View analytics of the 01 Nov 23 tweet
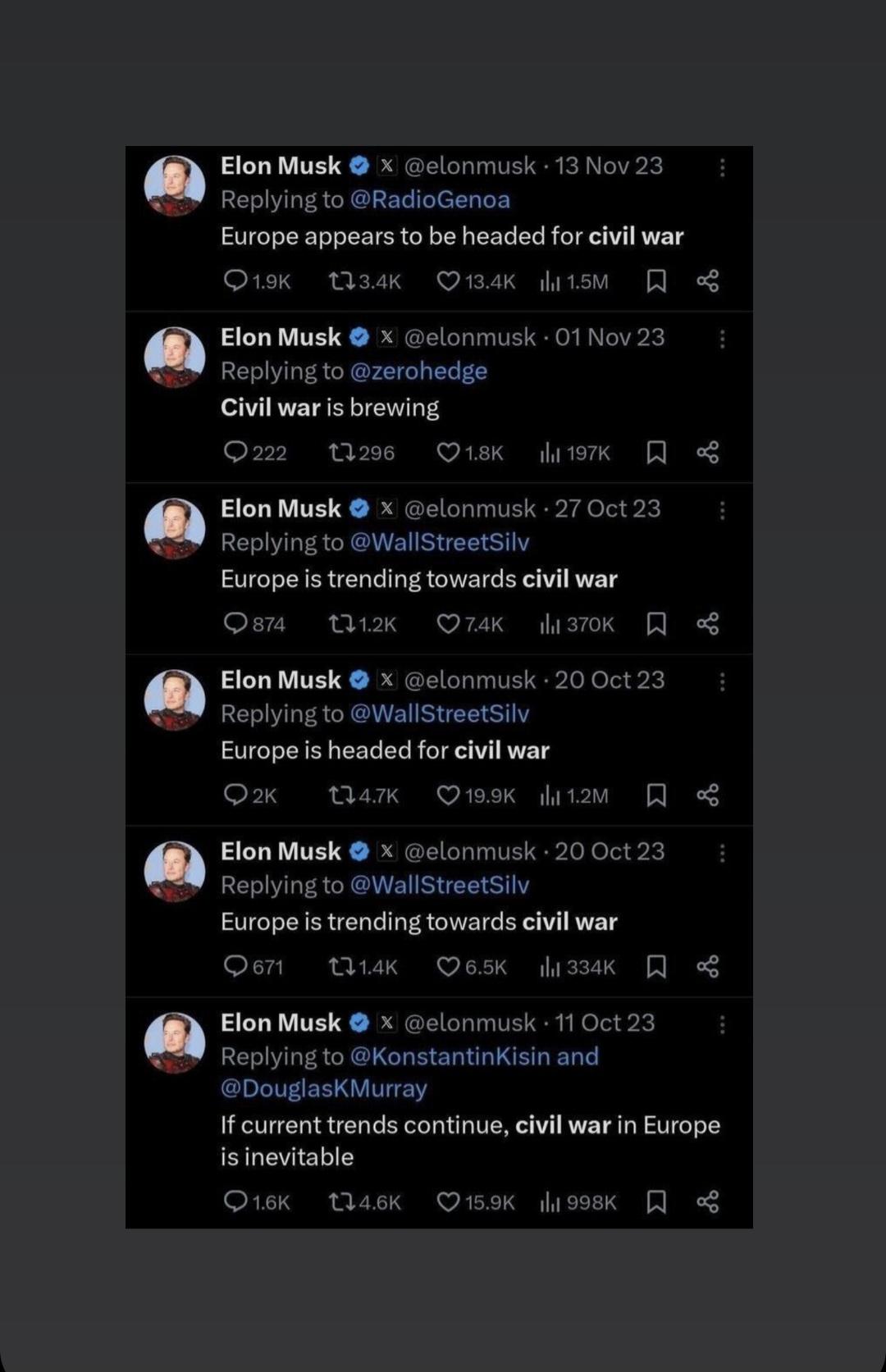Screen dimensions: 886x1372 (550, 453)
